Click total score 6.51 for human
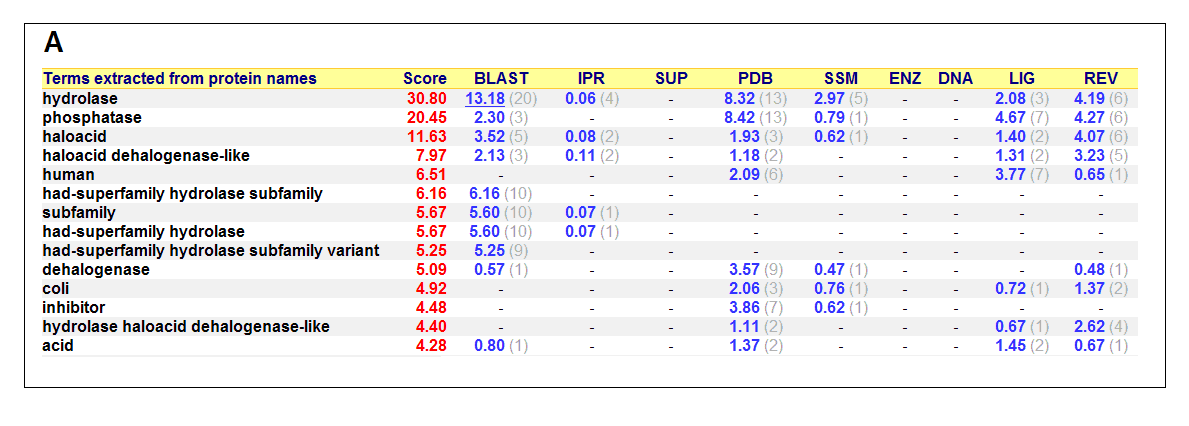Screen dimensions: 1189x426 tap(432, 174)
